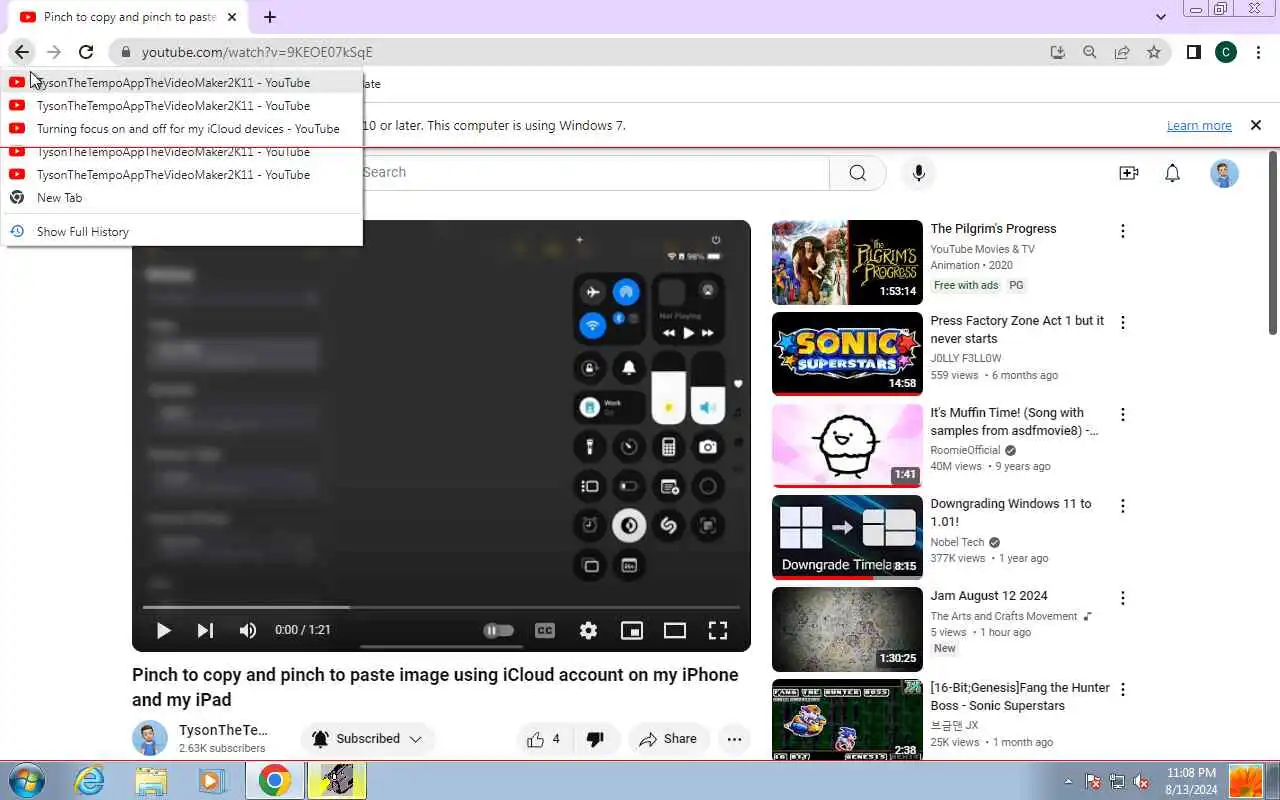1280x800 pixels.
Task: Open the tab search chevron
Action: pyautogui.click(x=1161, y=17)
